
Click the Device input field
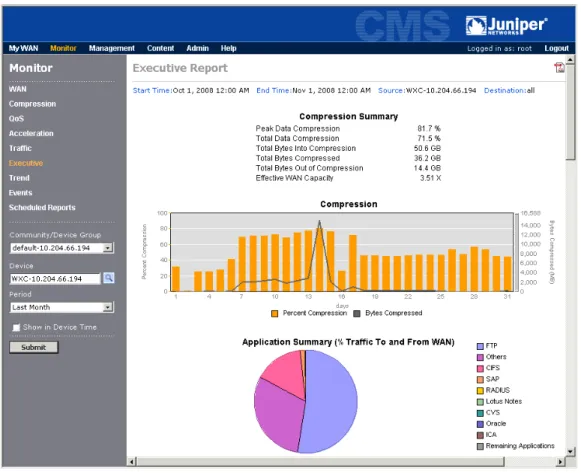tap(55, 279)
